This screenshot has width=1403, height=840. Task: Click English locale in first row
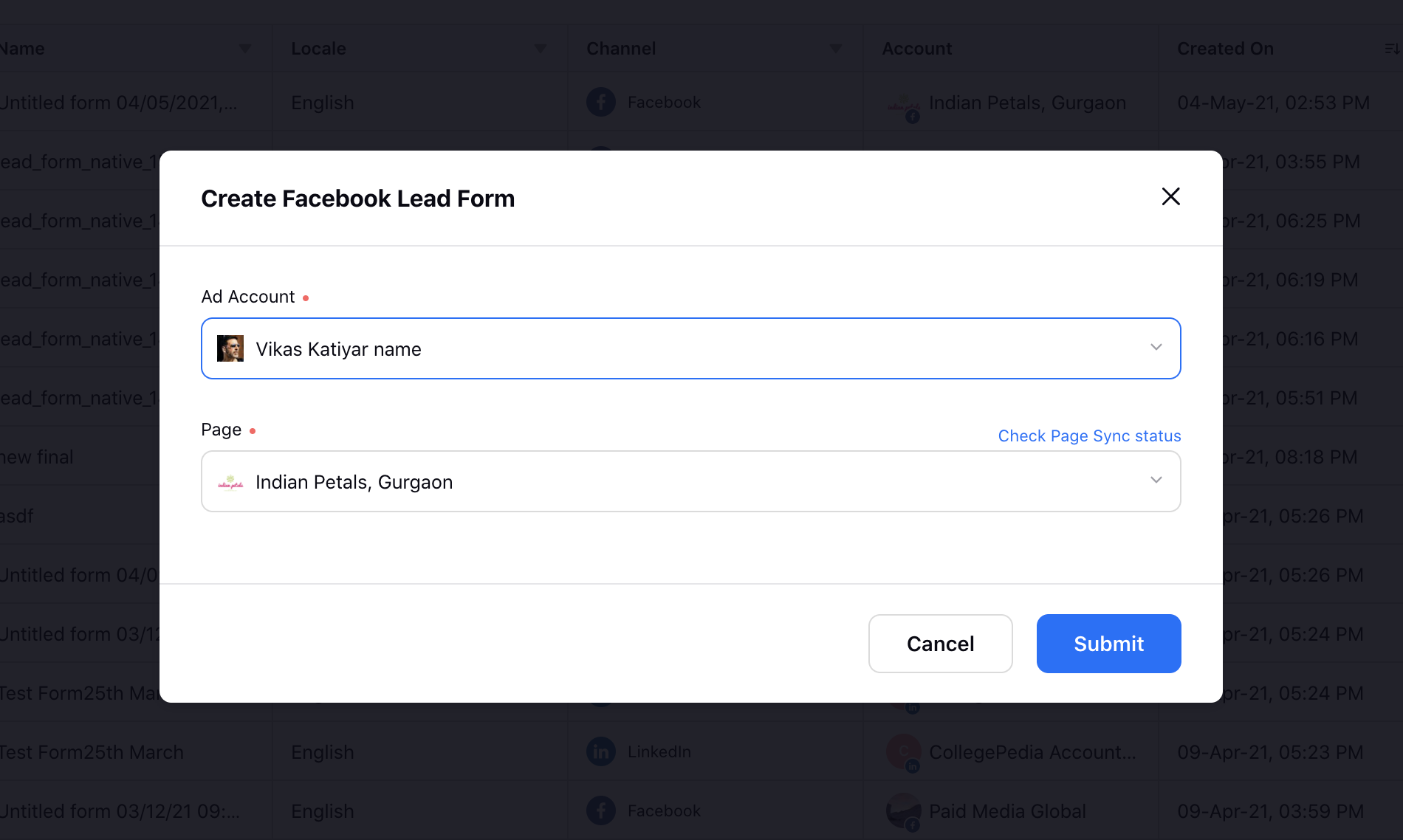click(323, 103)
